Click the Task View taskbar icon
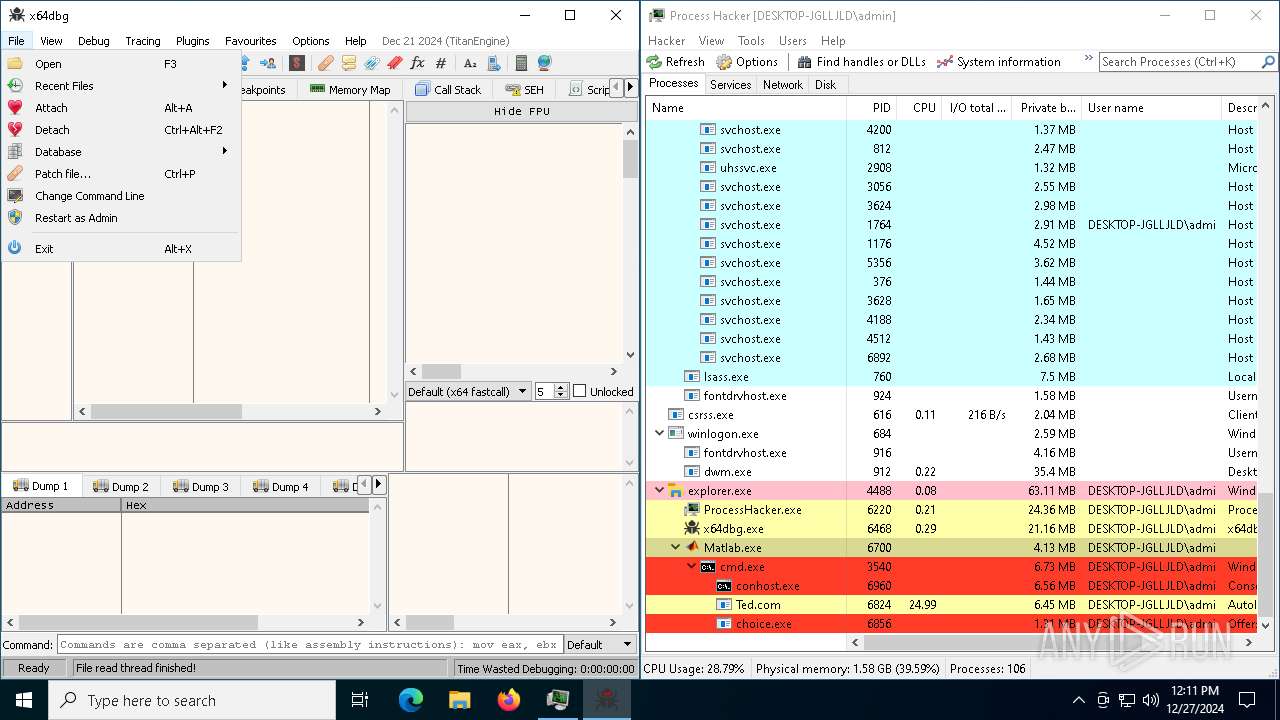Viewport: 1280px width, 720px height. coord(360,700)
